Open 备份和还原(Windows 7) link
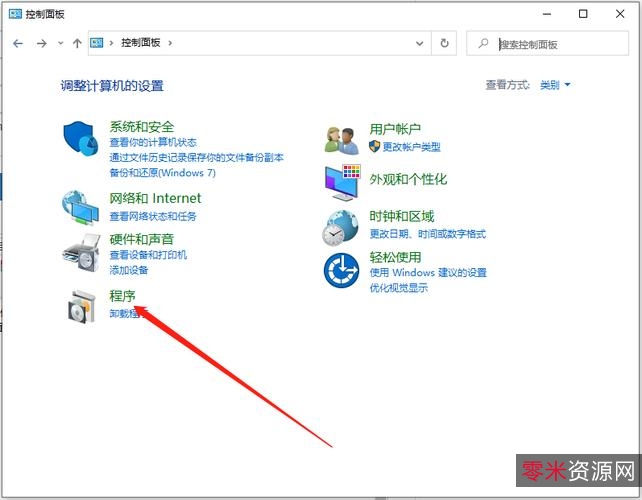 pyautogui.click(x=163, y=173)
